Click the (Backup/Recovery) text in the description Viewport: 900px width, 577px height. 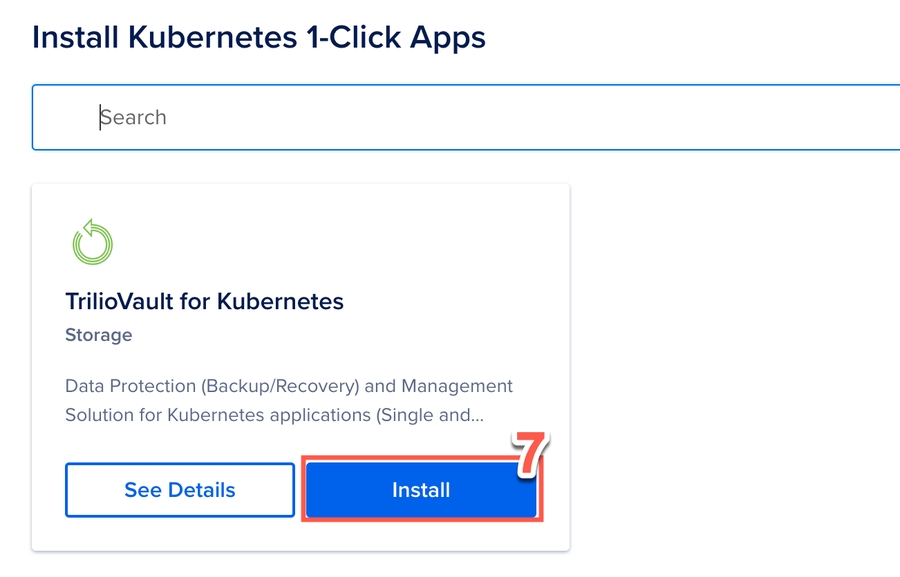pos(279,386)
